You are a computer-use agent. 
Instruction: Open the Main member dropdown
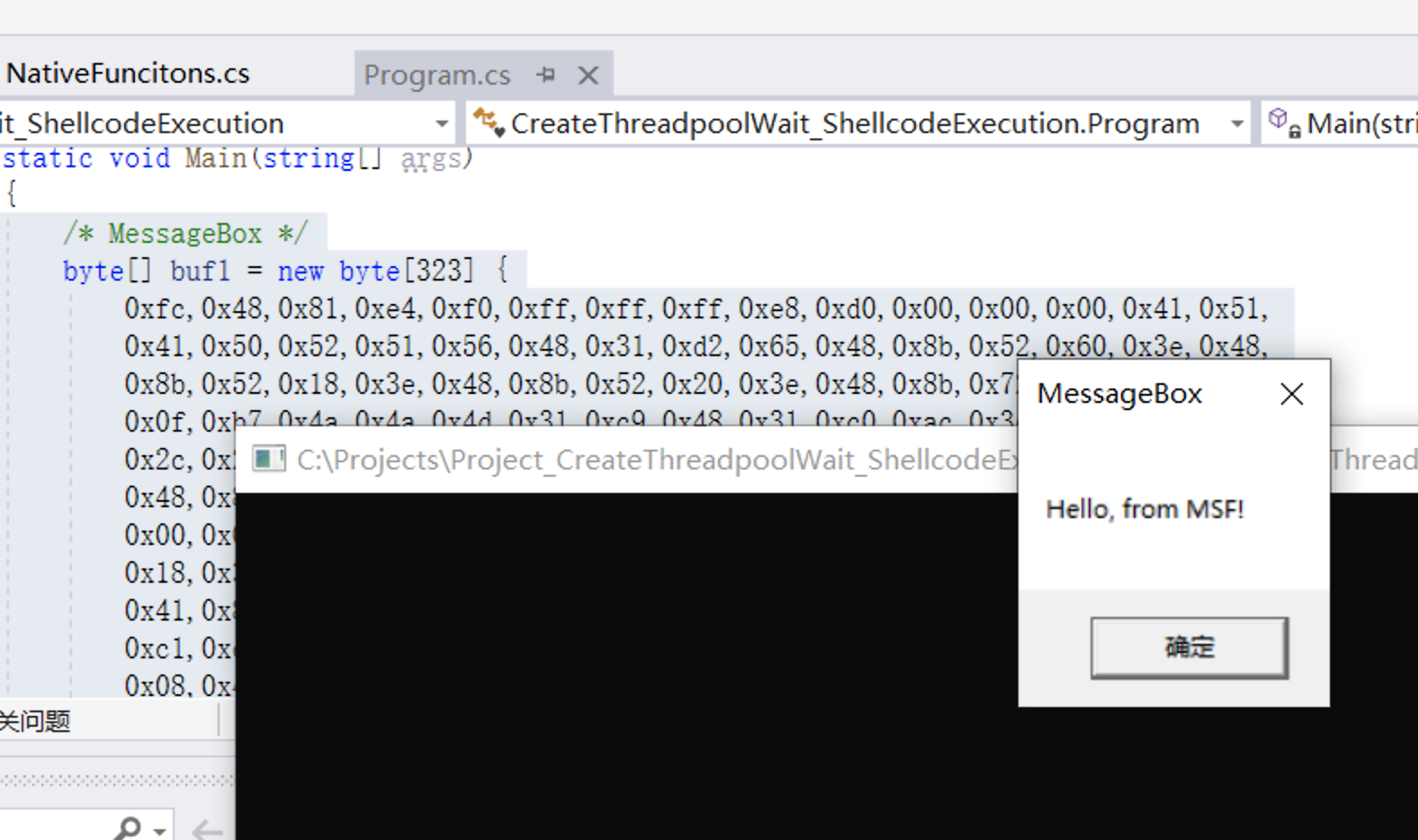pyautogui.click(x=1341, y=123)
